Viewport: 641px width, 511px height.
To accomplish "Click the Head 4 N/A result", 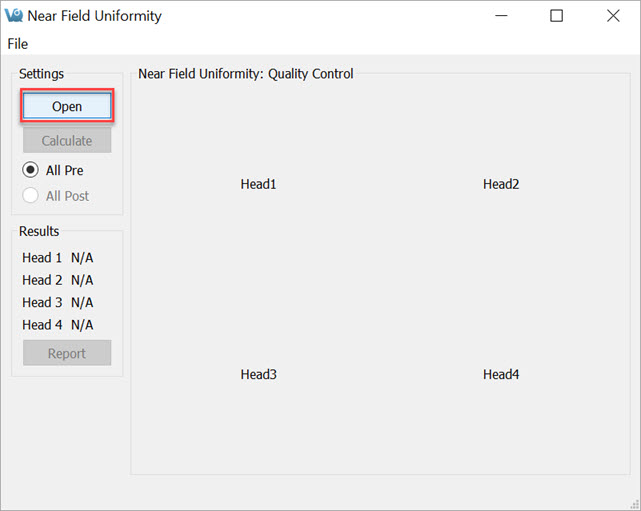I will coord(82,325).
